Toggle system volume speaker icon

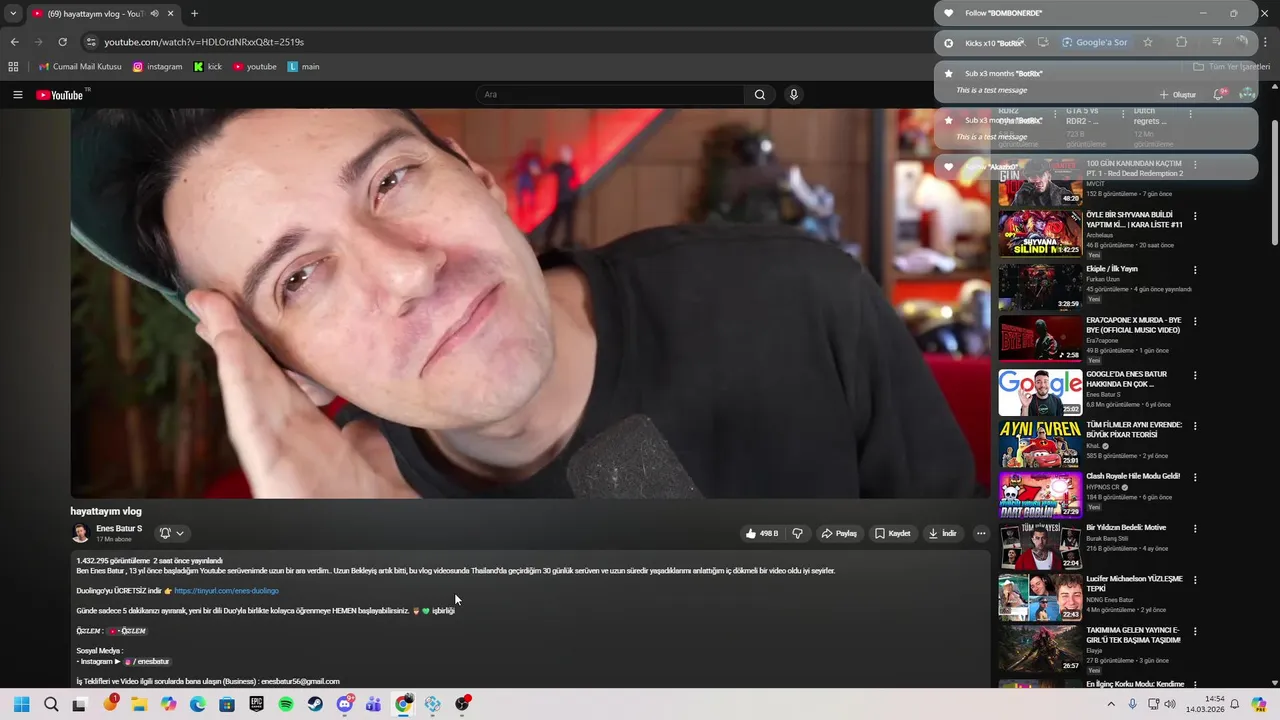[1170, 704]
